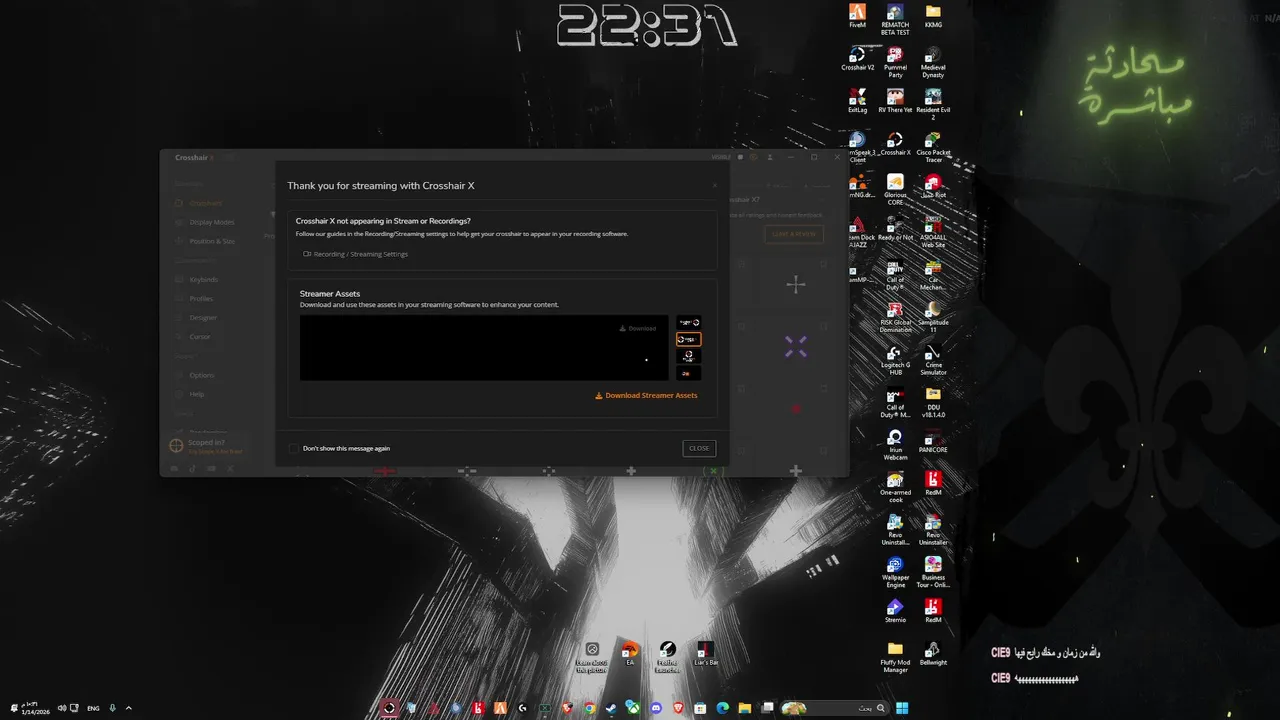
Task: Open the Cisco Packet Tracer desktop shortcut
Action: [x=933, y=147]
